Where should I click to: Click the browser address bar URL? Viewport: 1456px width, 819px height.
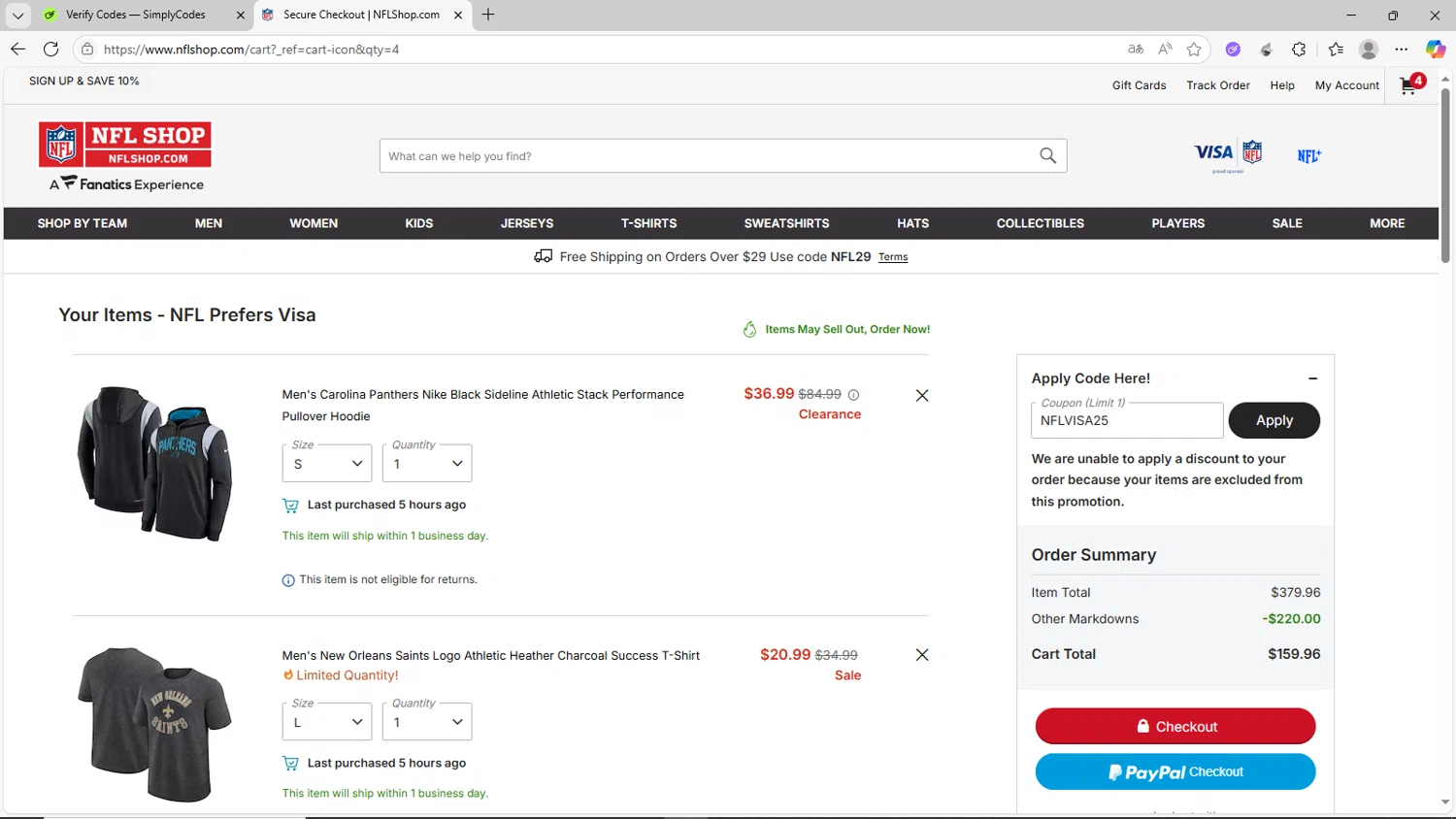pos(251,49)
